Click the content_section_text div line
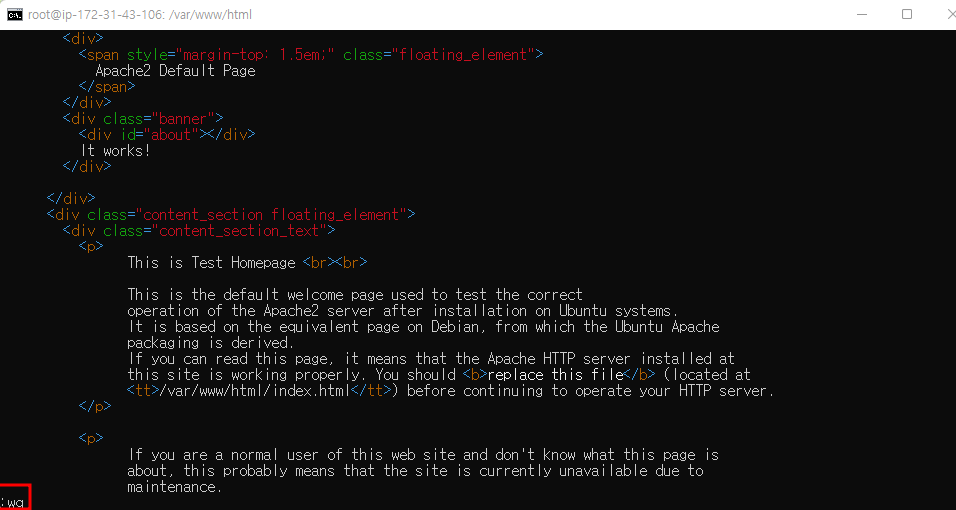The height and width of the screenshot is (510, 956). click(199, 231)
